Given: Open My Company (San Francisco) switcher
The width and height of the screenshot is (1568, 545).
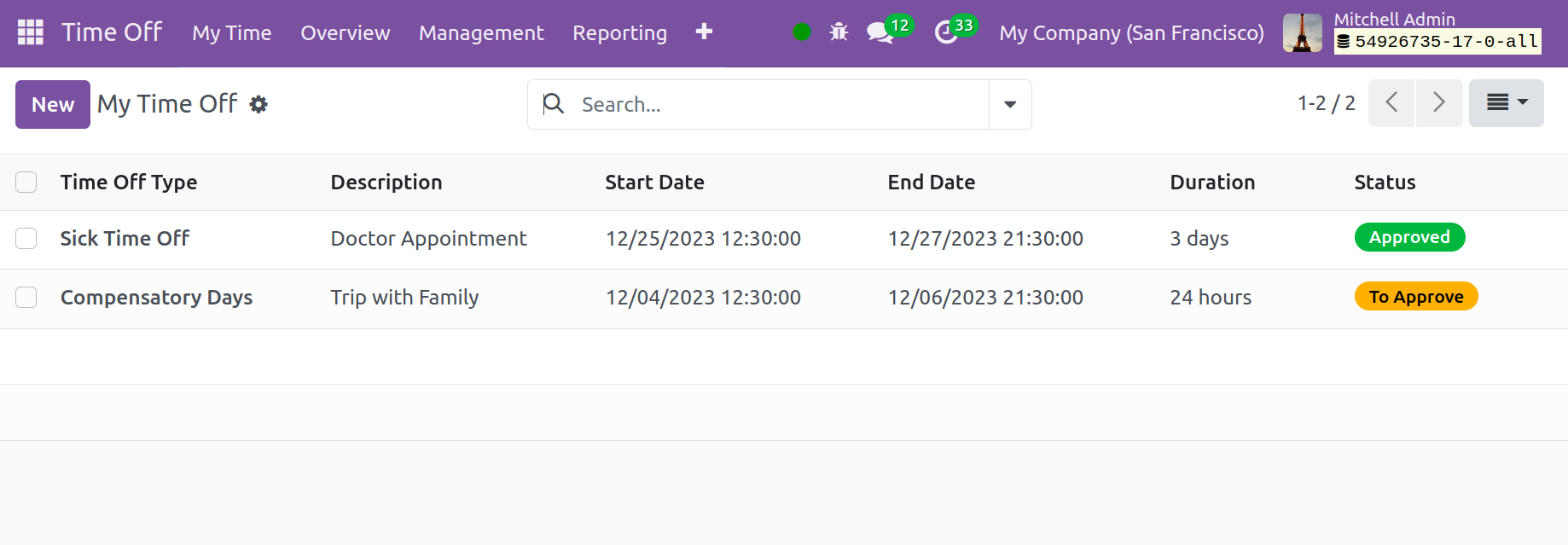Looking at the screenshot, I should pos(1131,32).
